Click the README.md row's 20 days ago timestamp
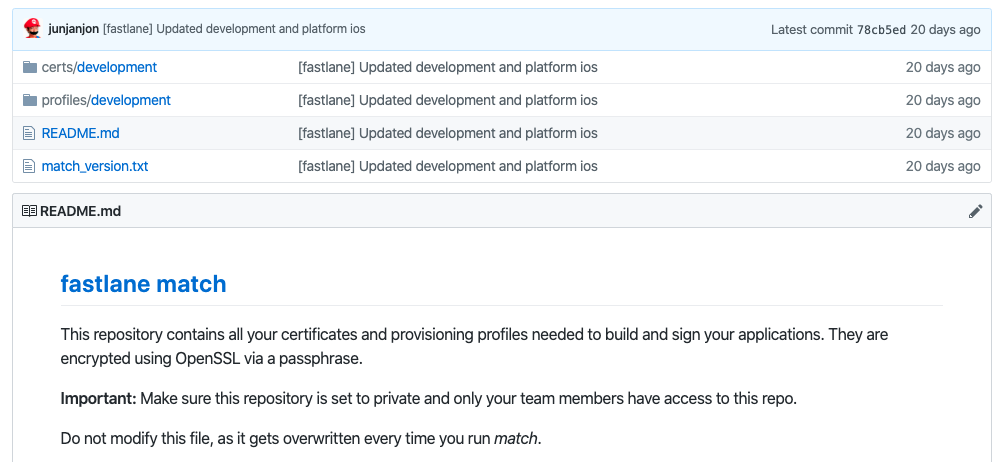Image resolution: width=1001 pixels, height=462 pixels. pyautogui.click(x=942, y=133)
